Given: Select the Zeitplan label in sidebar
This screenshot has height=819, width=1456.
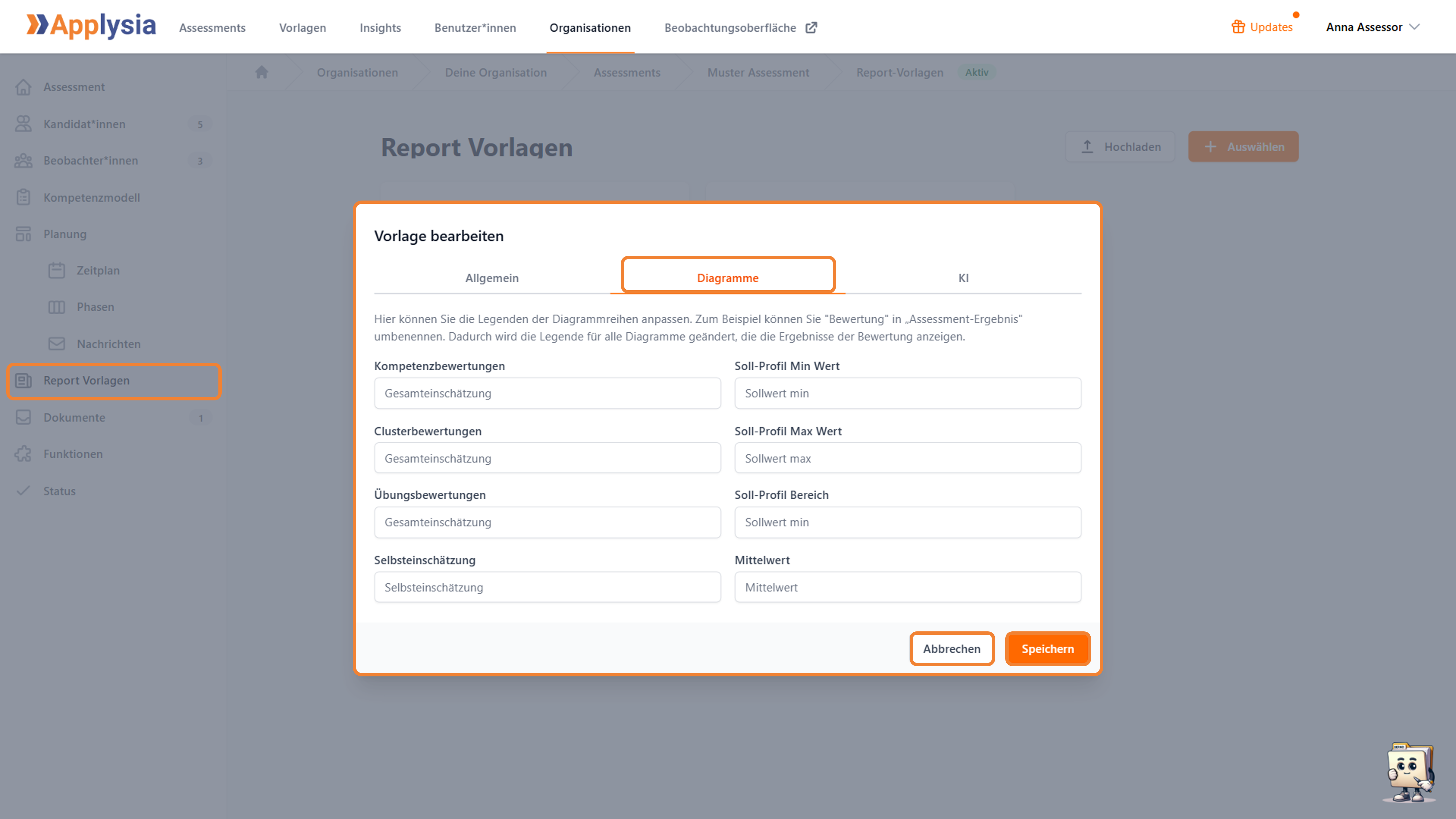Looking at the screenshot, I should coord(98,270).
